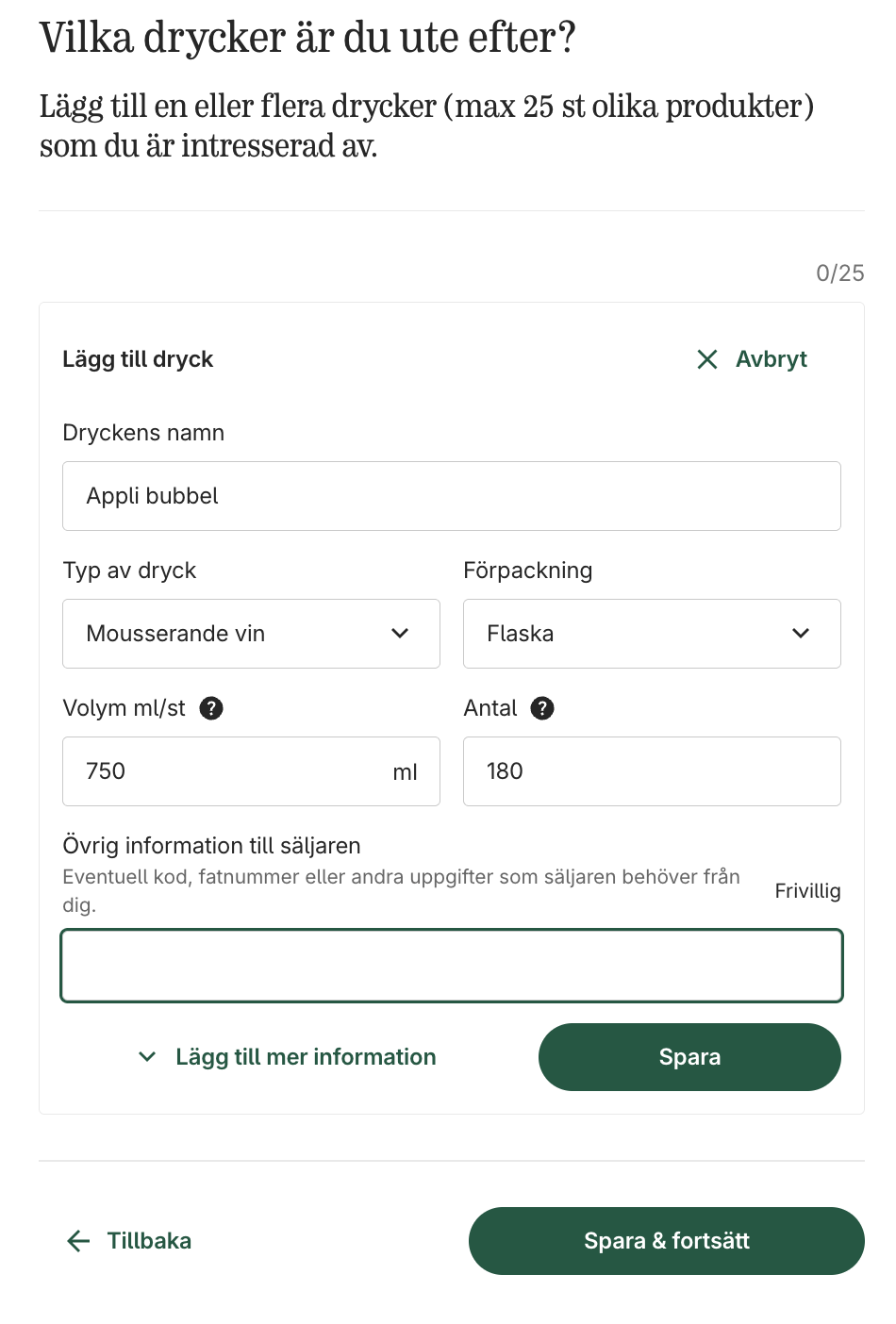Go back using the Tillbaka link
The height and width of the screenshot is (1324, 896).
click(x=149, y=1241)
